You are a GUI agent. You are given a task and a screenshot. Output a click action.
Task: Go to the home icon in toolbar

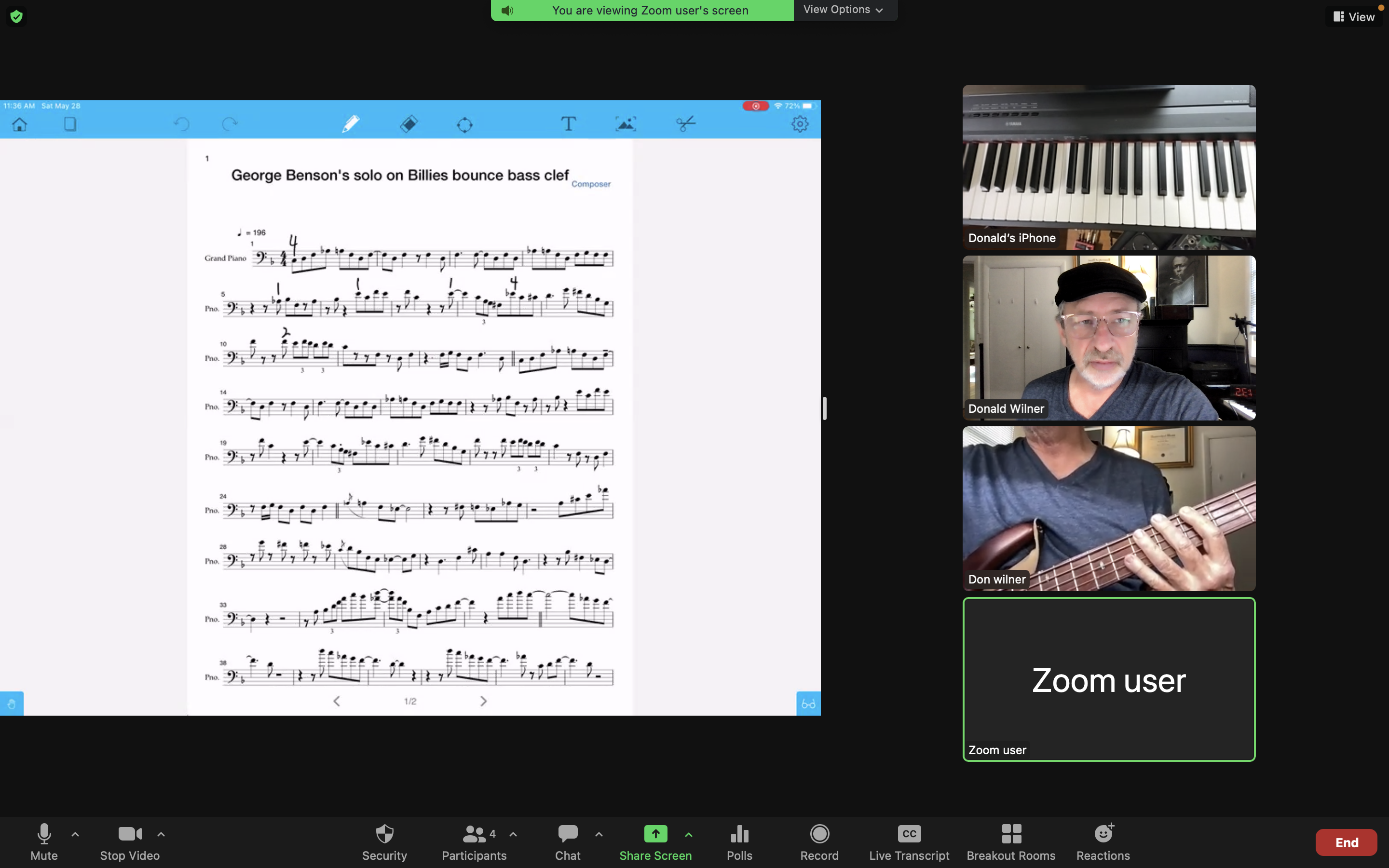point(19,124)
